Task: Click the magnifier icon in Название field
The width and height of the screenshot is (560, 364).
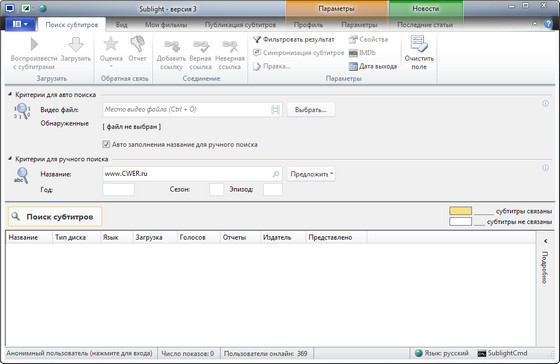Action: click(x=276, y=174)
